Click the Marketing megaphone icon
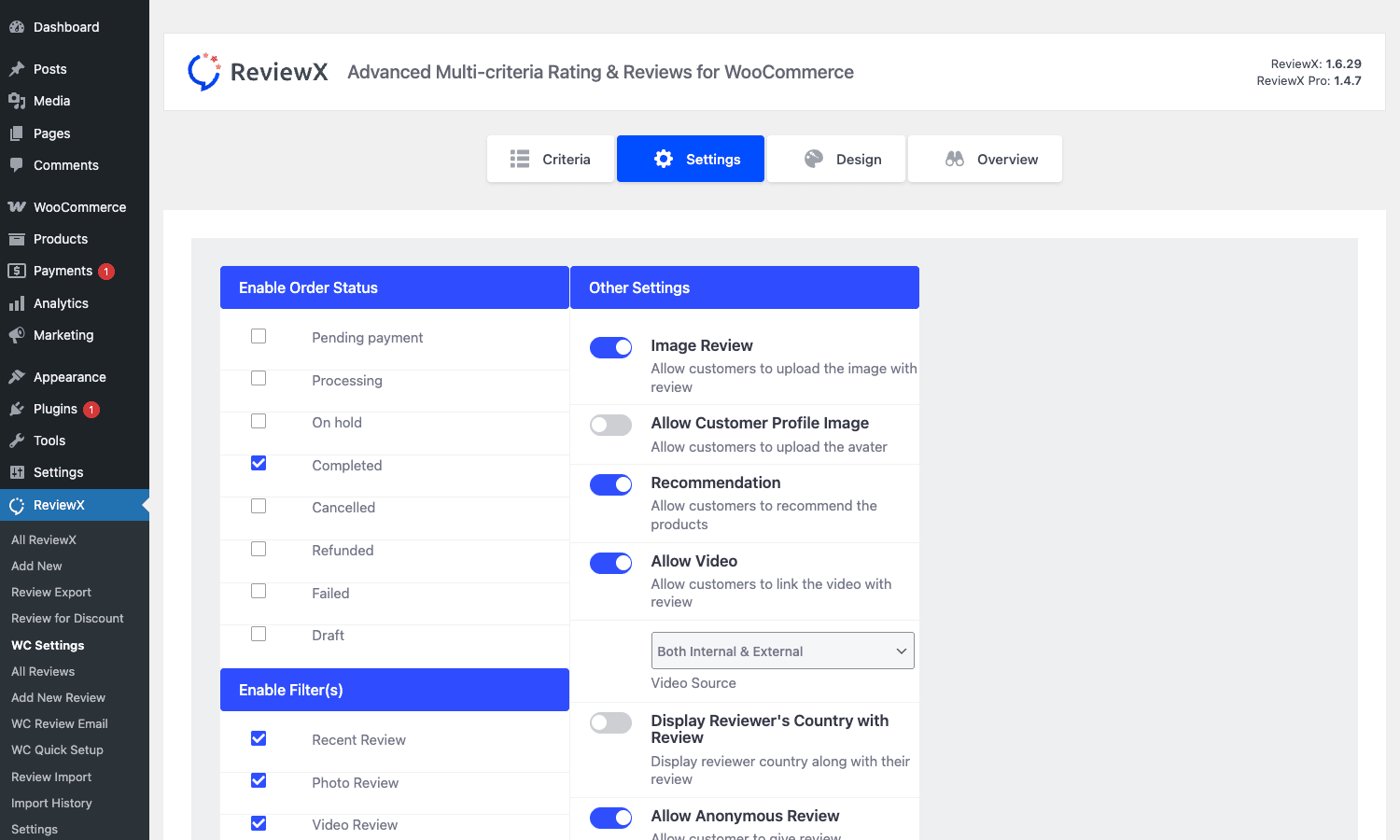This screenshot has width=1400, height=840. [x=17, y=335]
